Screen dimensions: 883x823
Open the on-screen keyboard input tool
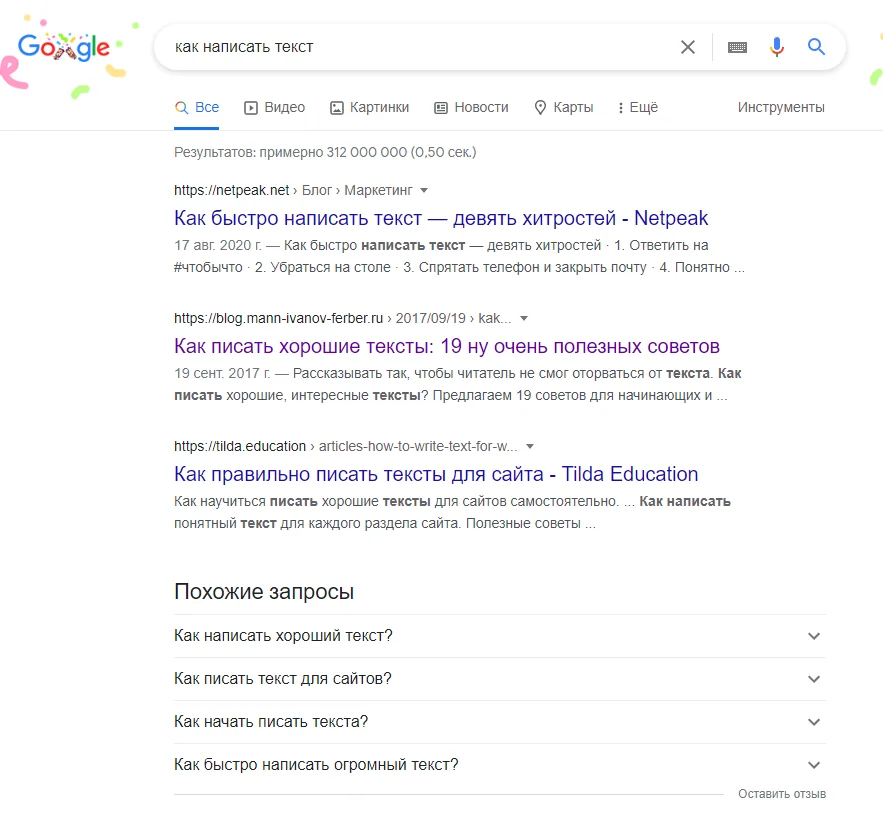pos(738,47)
